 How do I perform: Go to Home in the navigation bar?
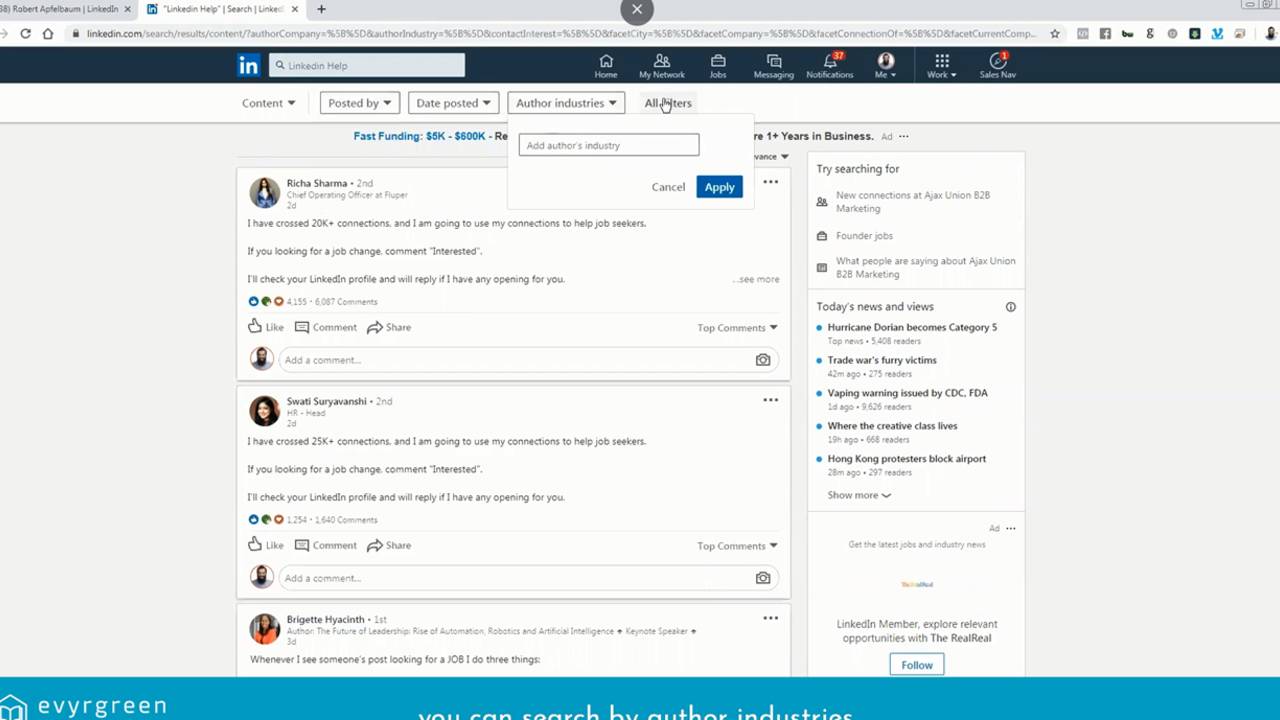pos(606,66)
